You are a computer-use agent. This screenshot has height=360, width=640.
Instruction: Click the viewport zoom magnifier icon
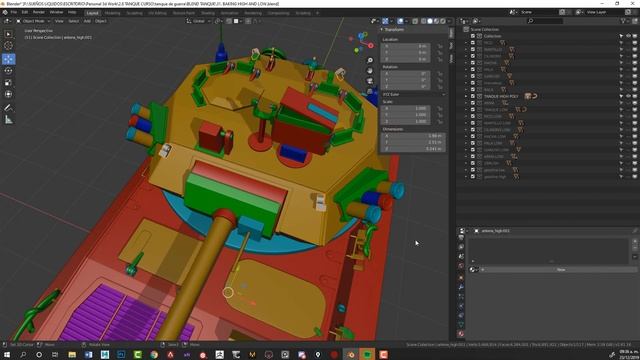pos(370,60)
